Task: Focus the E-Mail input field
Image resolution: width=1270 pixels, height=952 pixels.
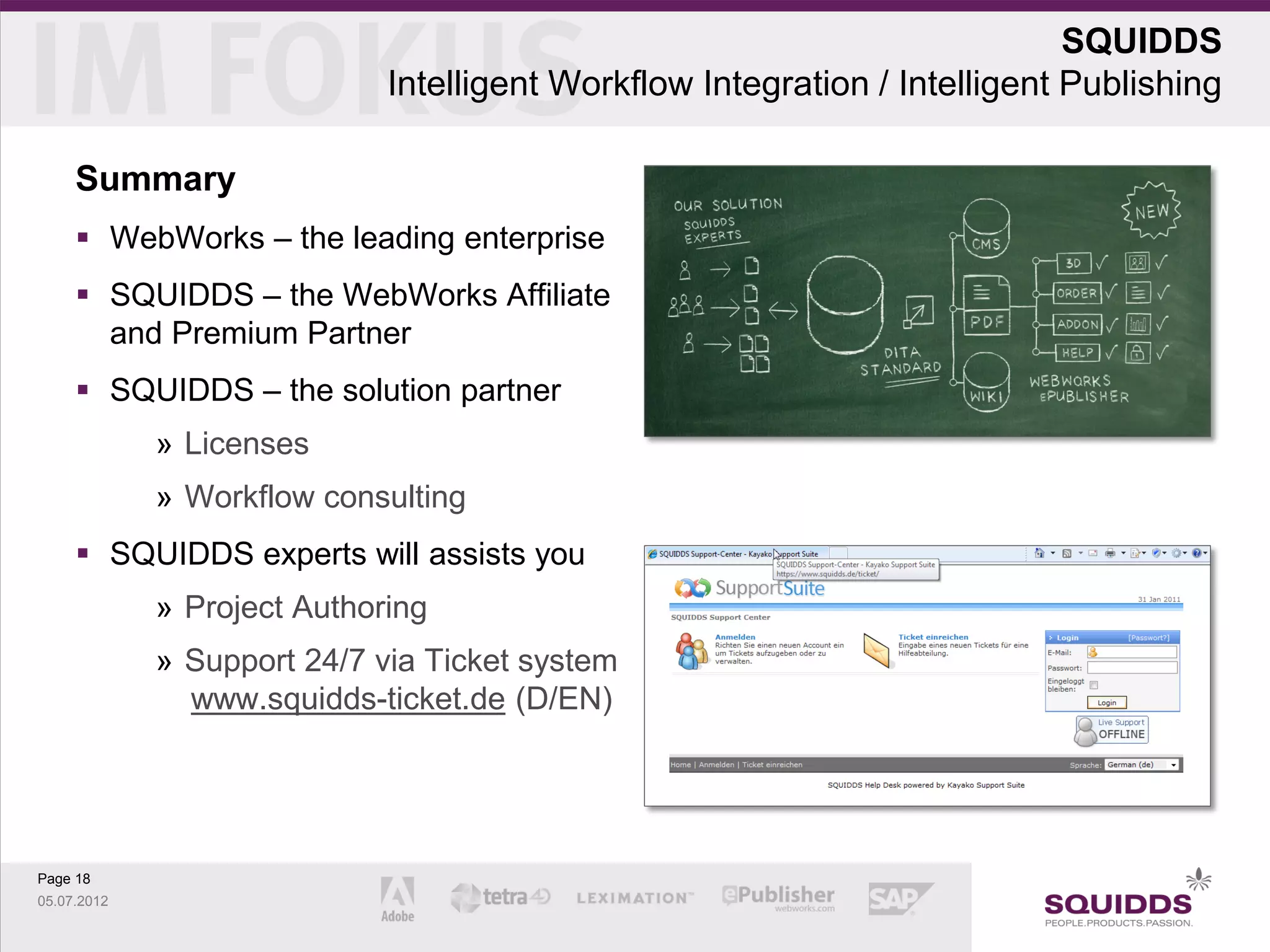Action: tap(1132, 652)
